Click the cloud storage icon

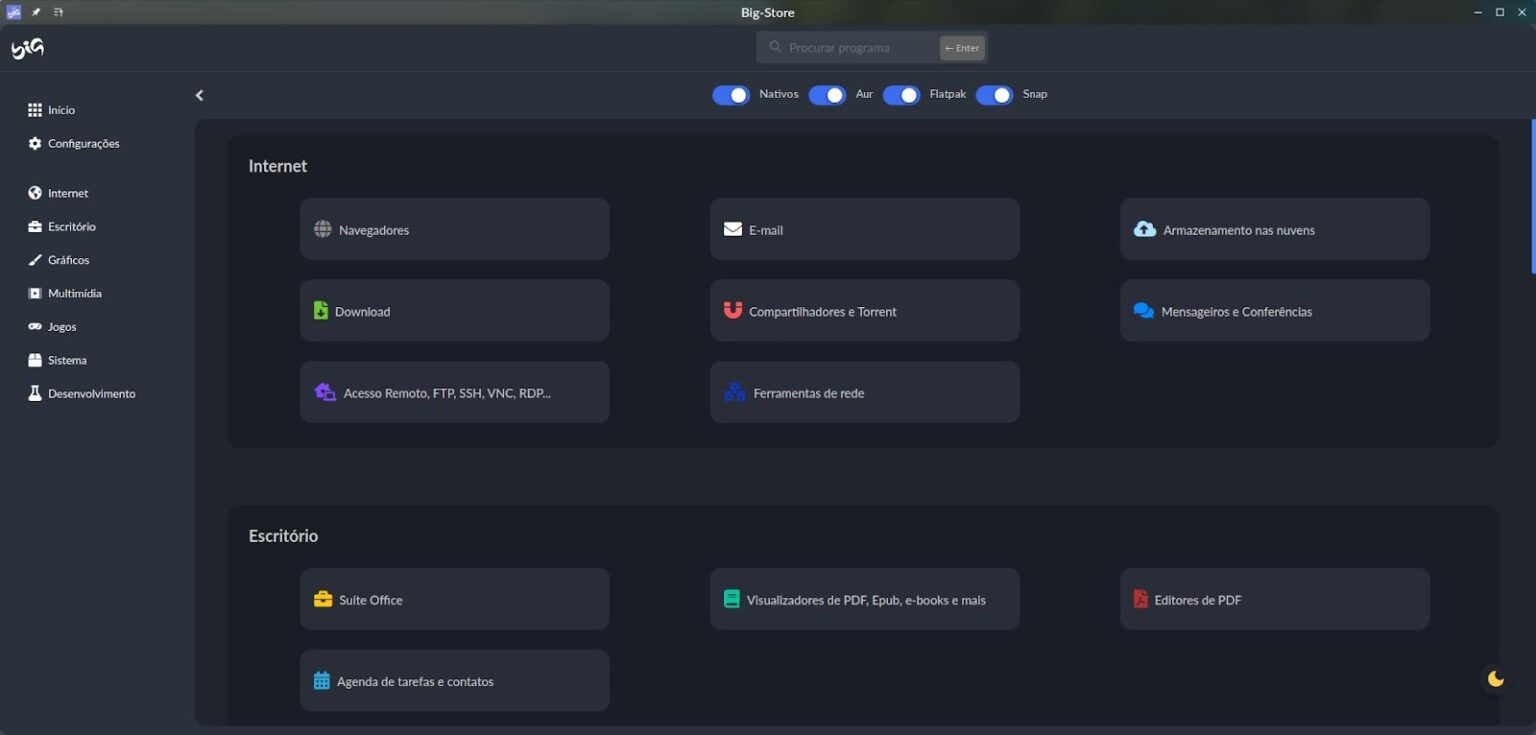(1144, 229)
